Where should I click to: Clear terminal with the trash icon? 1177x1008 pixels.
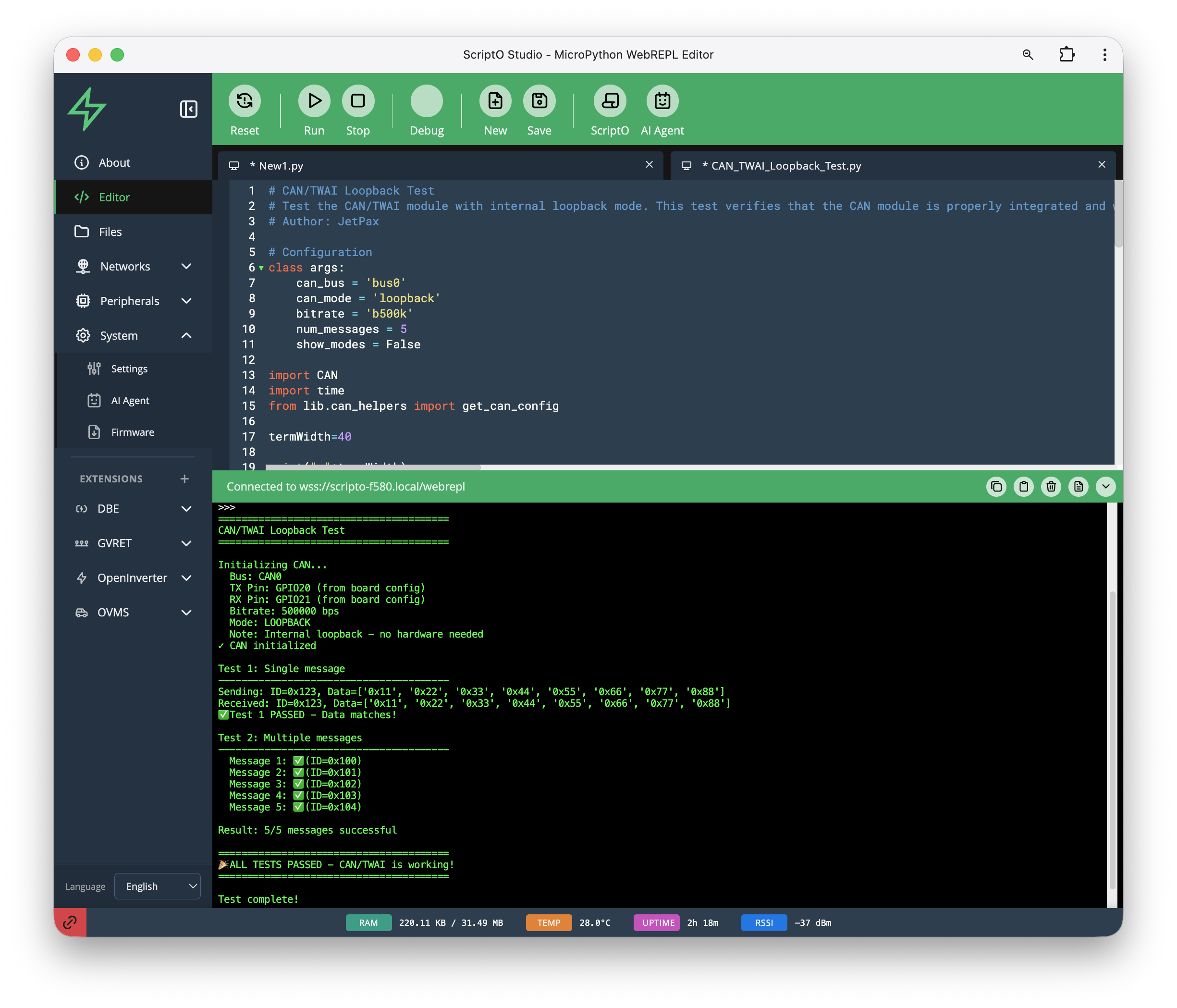coord(1050,486)
